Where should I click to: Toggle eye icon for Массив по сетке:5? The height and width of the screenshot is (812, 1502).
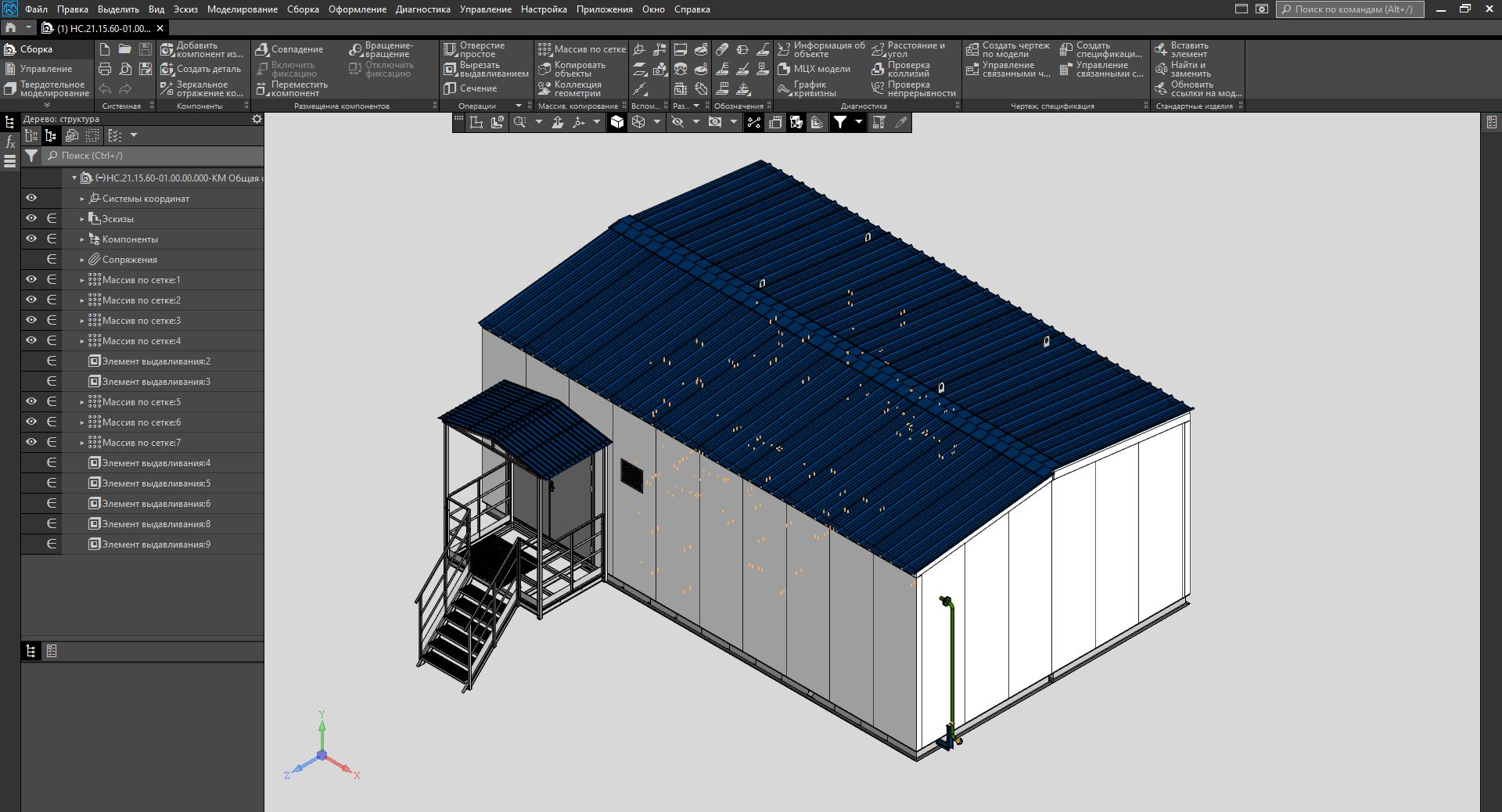(x=31, y=401)
